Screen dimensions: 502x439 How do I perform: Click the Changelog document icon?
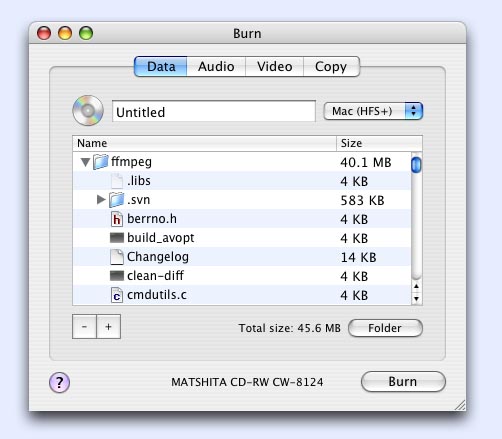pos(117,257)
